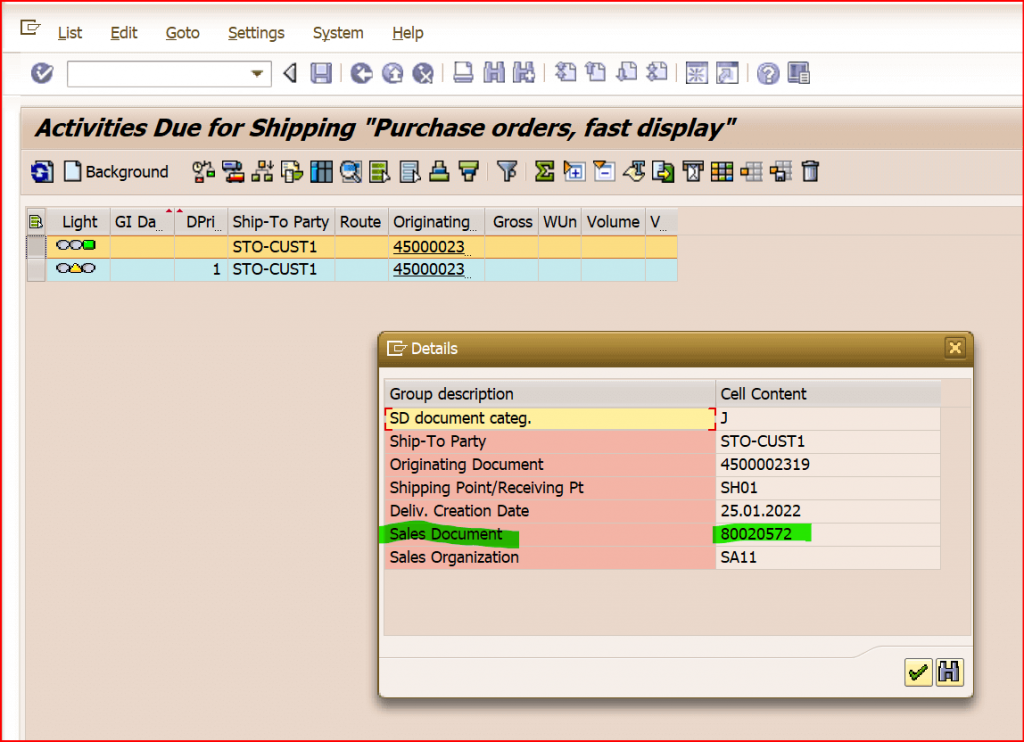This screenshot has height=742, width=1024.
Task: Click the expand subtotals plus icon
Action: [x=574, y=171]
